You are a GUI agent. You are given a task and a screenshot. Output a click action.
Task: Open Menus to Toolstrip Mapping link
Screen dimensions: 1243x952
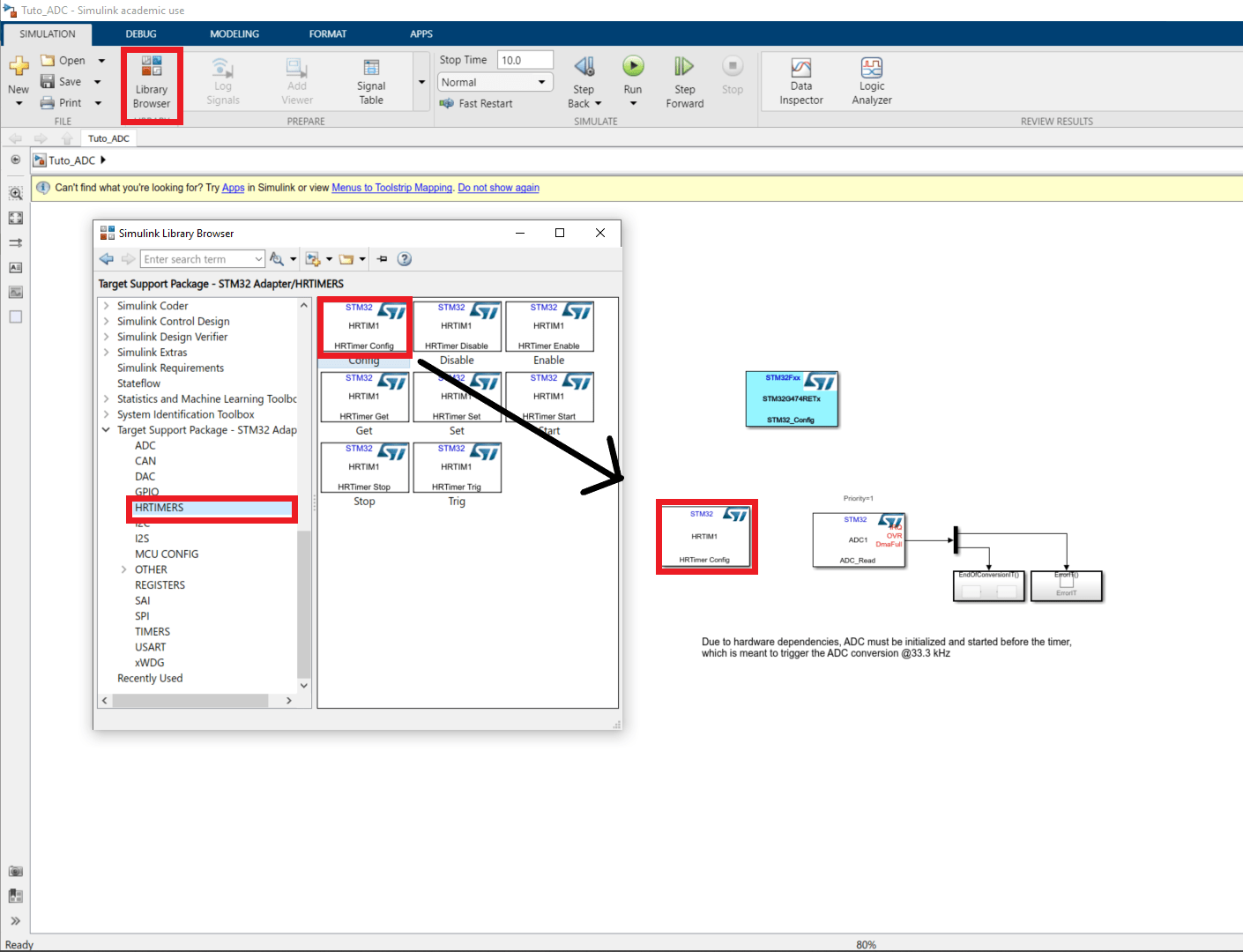click(x=391, y=188)
